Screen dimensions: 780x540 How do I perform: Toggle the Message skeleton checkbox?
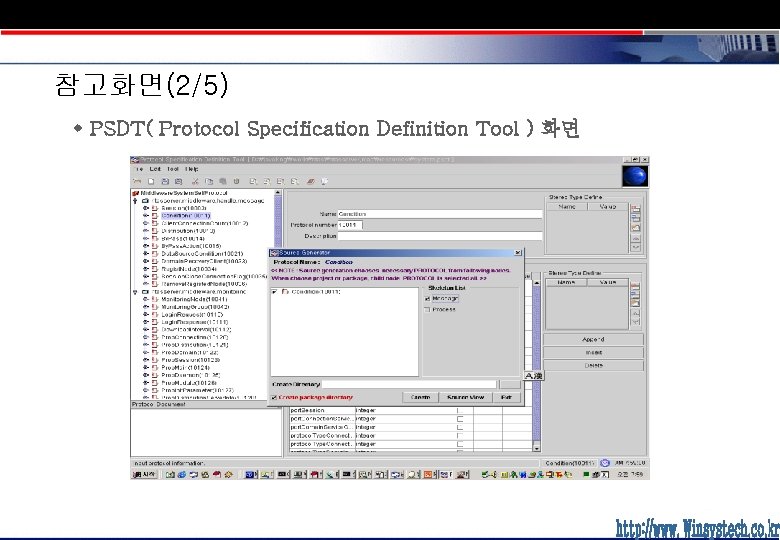[427, 299]
